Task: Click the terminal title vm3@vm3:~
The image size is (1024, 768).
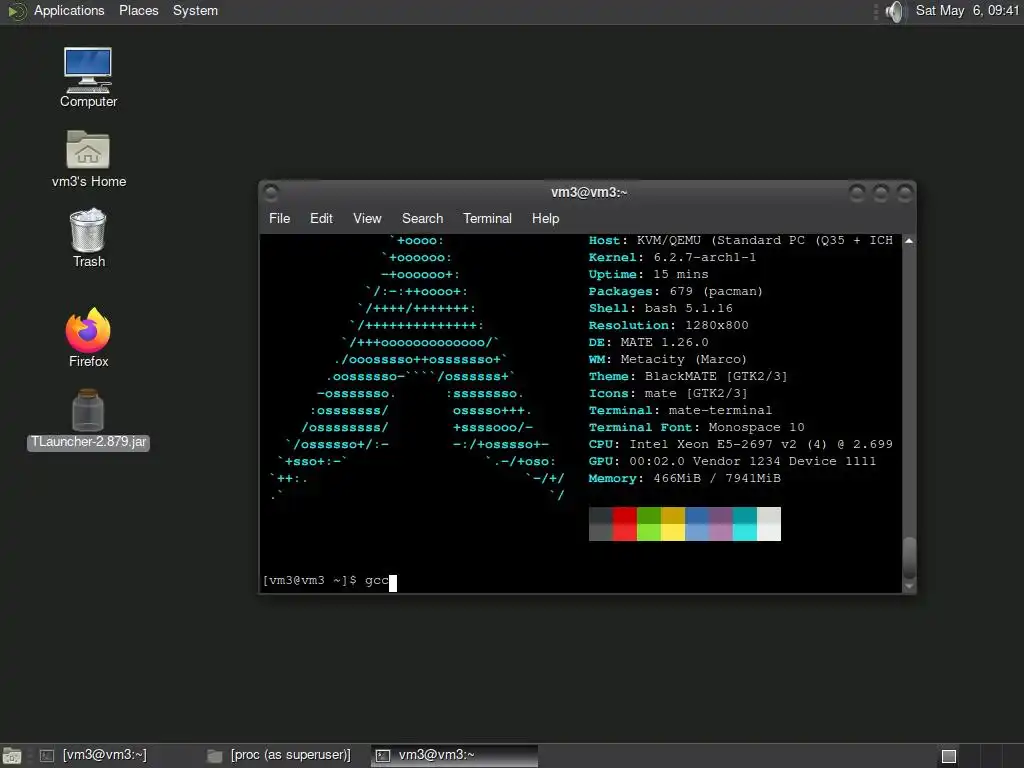Action: [588, 192]
